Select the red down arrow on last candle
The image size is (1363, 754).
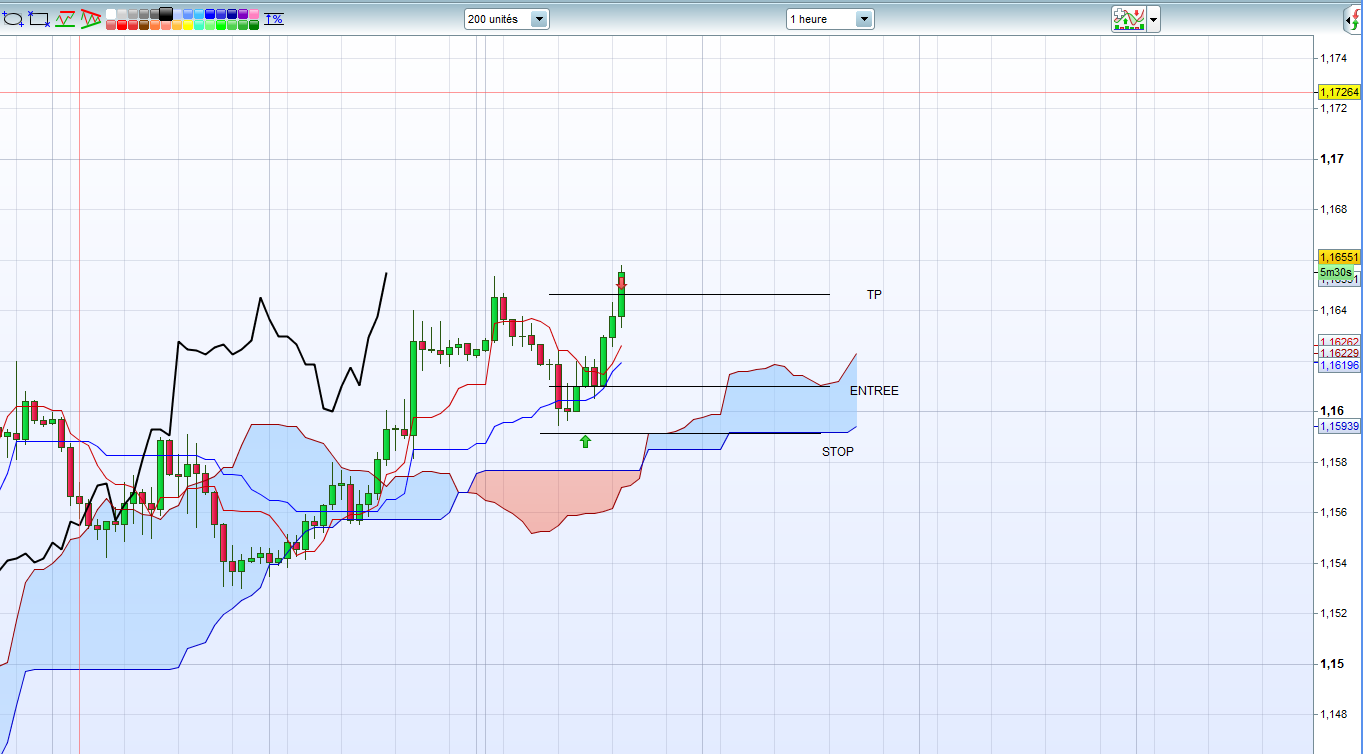[621, 284]
